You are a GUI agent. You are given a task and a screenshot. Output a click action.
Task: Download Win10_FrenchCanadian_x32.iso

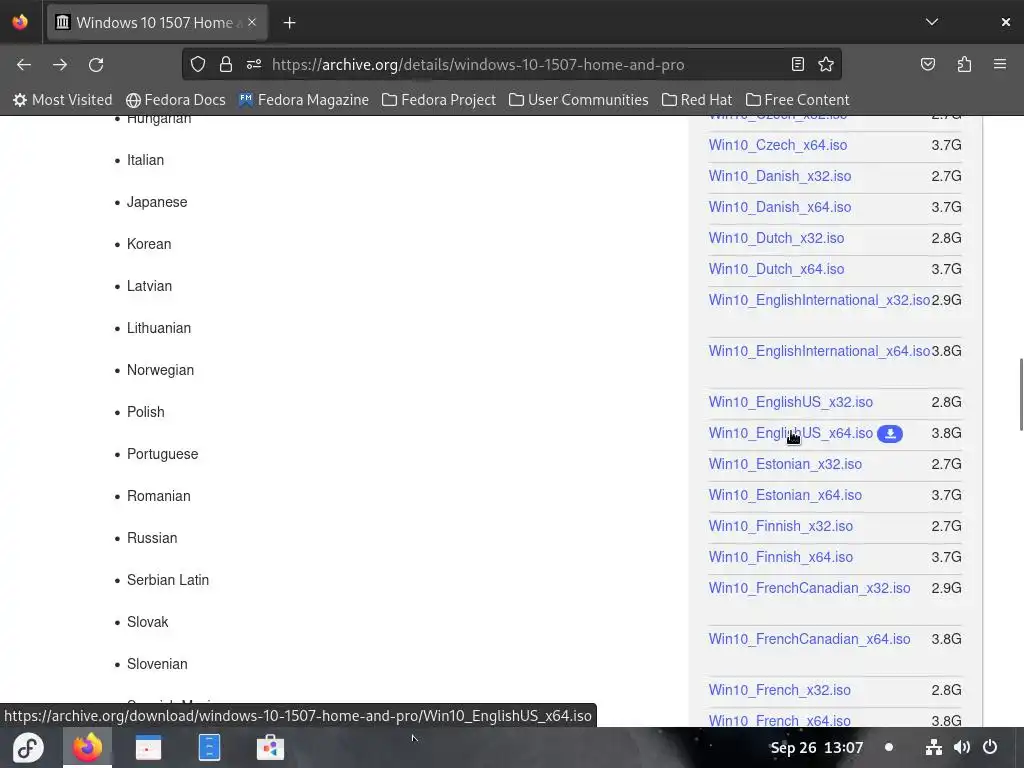click(809, 588)
